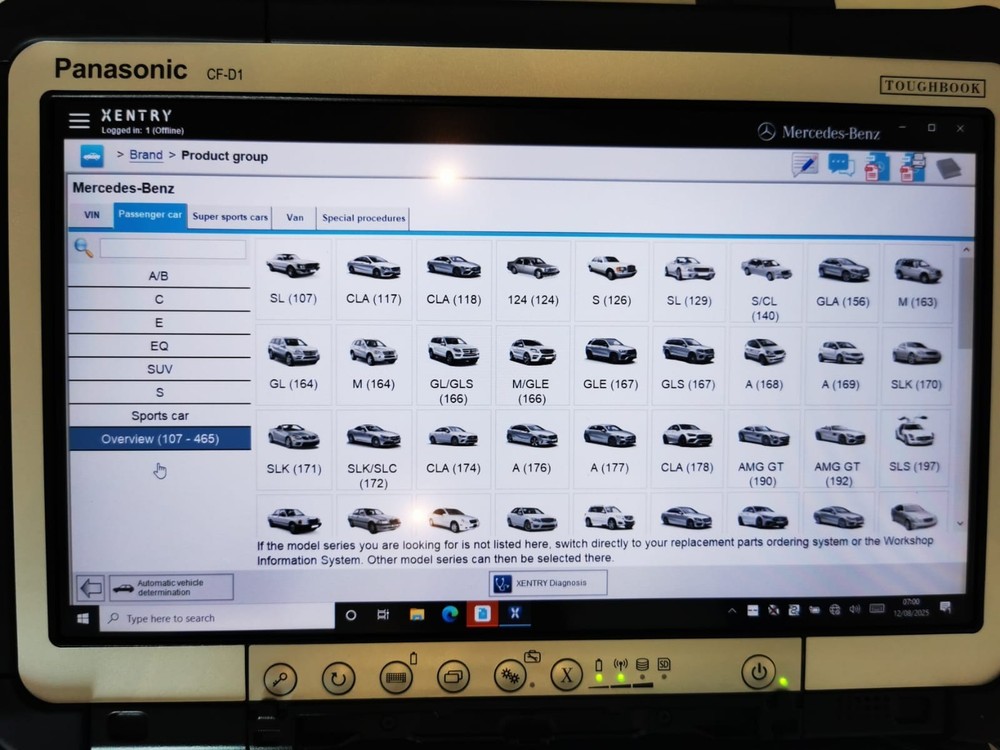
Task: Select the GLA (156) model
Action: click(842, 284)
